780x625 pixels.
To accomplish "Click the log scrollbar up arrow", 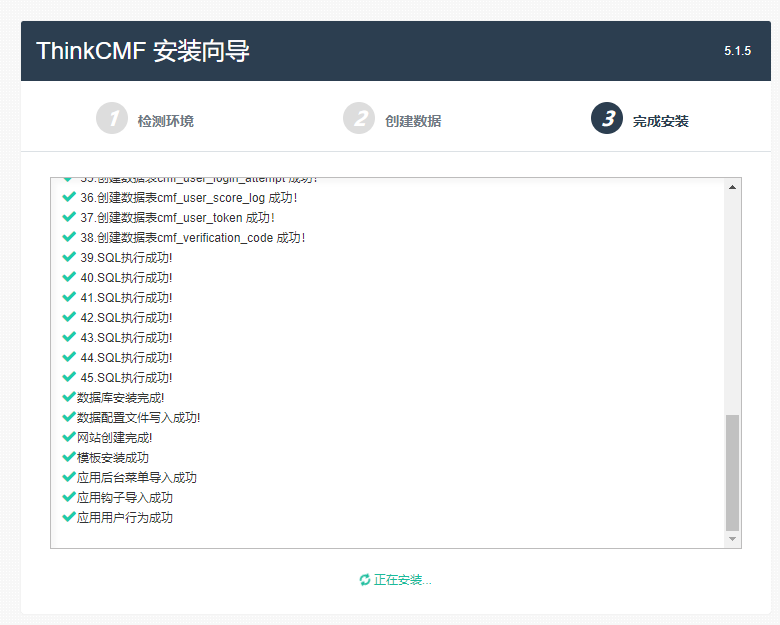I will (x=732, y=187).
